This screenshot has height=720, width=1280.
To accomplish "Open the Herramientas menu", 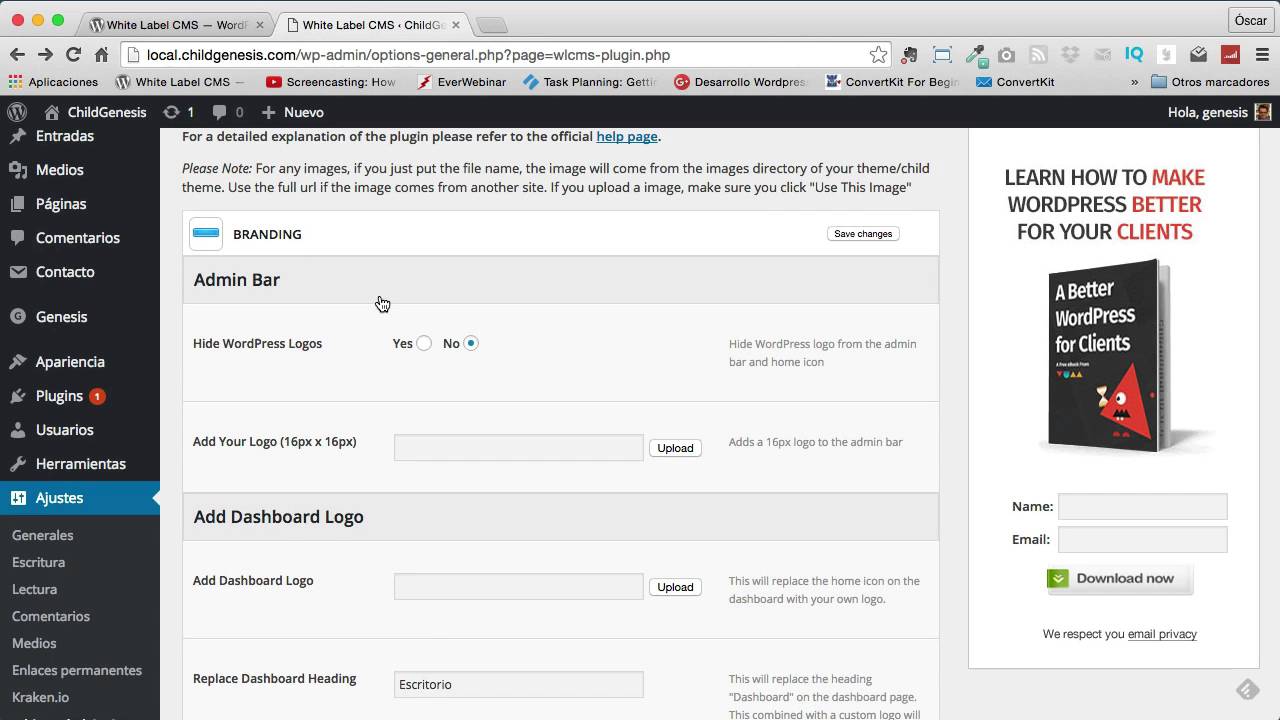I will tap(80, 464).
